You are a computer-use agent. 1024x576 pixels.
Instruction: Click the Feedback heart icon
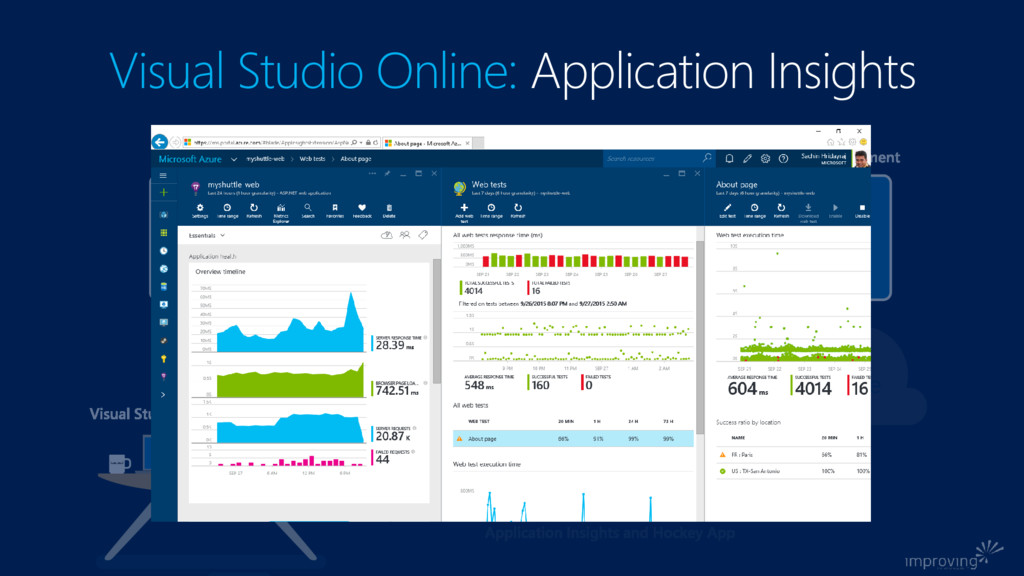click(x=361, y=209)
